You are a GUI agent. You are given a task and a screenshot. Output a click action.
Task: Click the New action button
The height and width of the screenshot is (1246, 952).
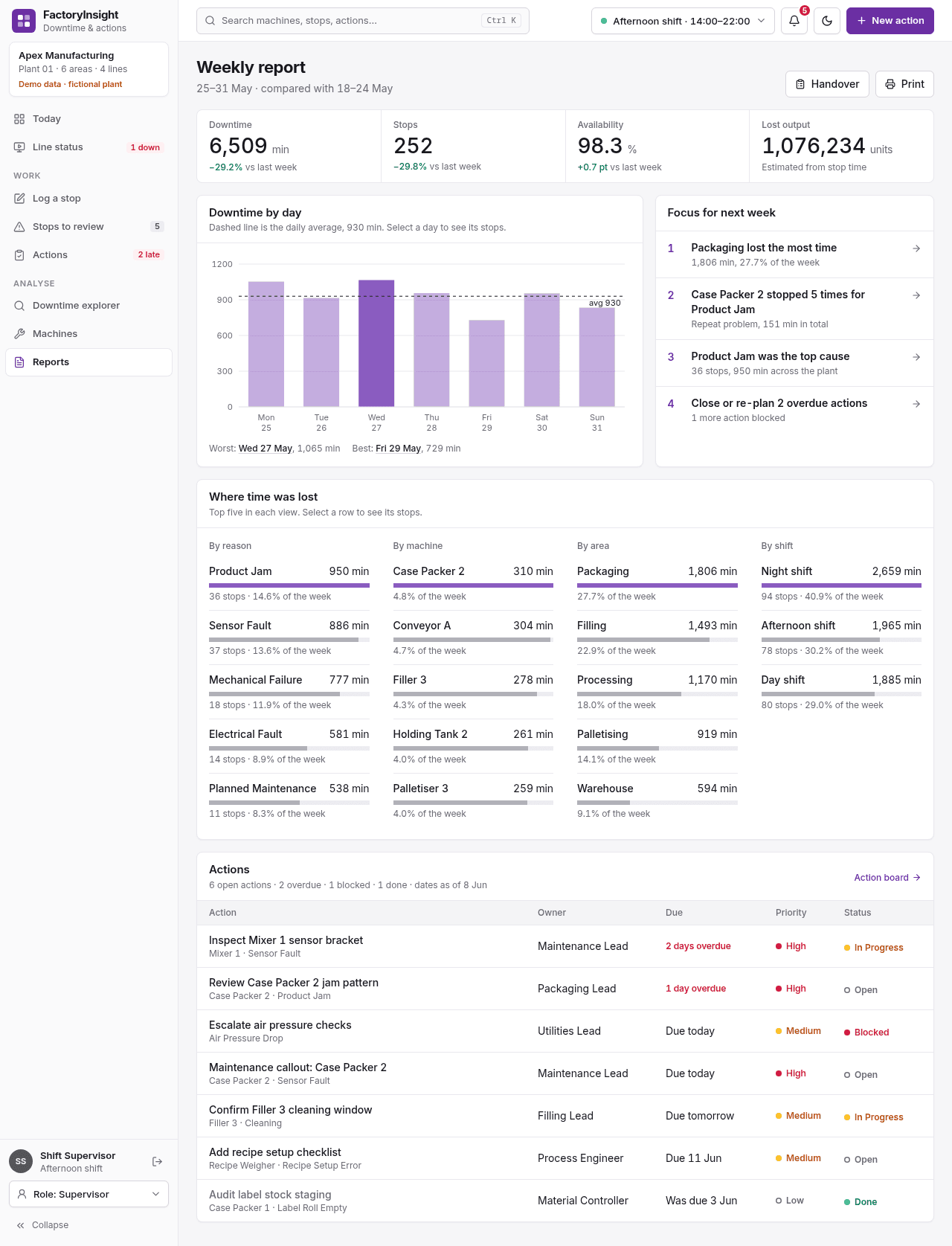tap(890, 21)
